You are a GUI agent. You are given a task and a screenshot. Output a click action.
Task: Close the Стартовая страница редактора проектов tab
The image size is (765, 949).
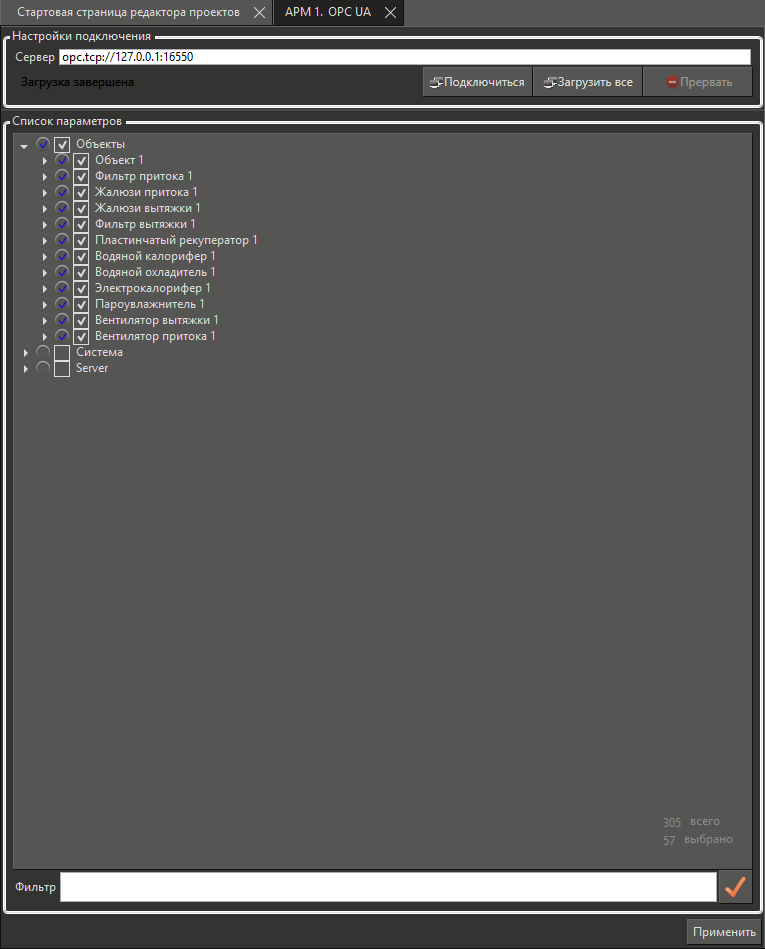pyautogui.click(x=258, y=12)
